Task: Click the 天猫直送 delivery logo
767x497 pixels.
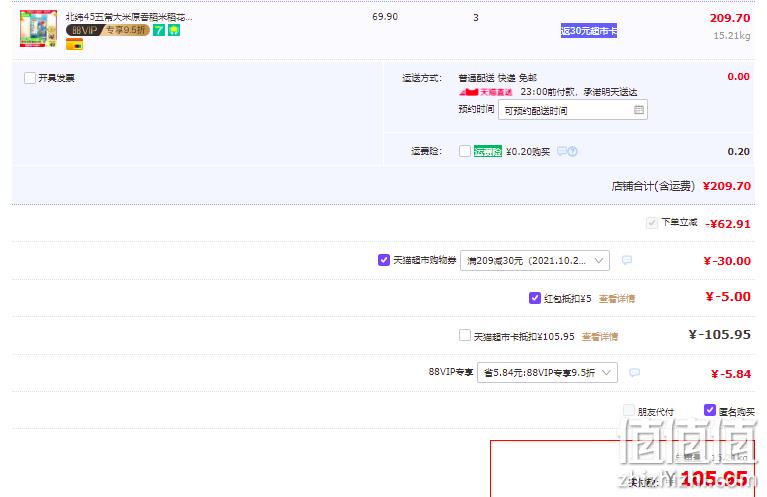Action: pos(486,92)
